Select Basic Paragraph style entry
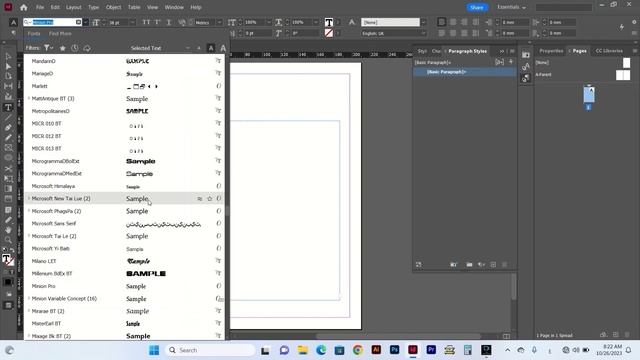The width and height of the screenshot is (640, 360). (x=464, y=72)
